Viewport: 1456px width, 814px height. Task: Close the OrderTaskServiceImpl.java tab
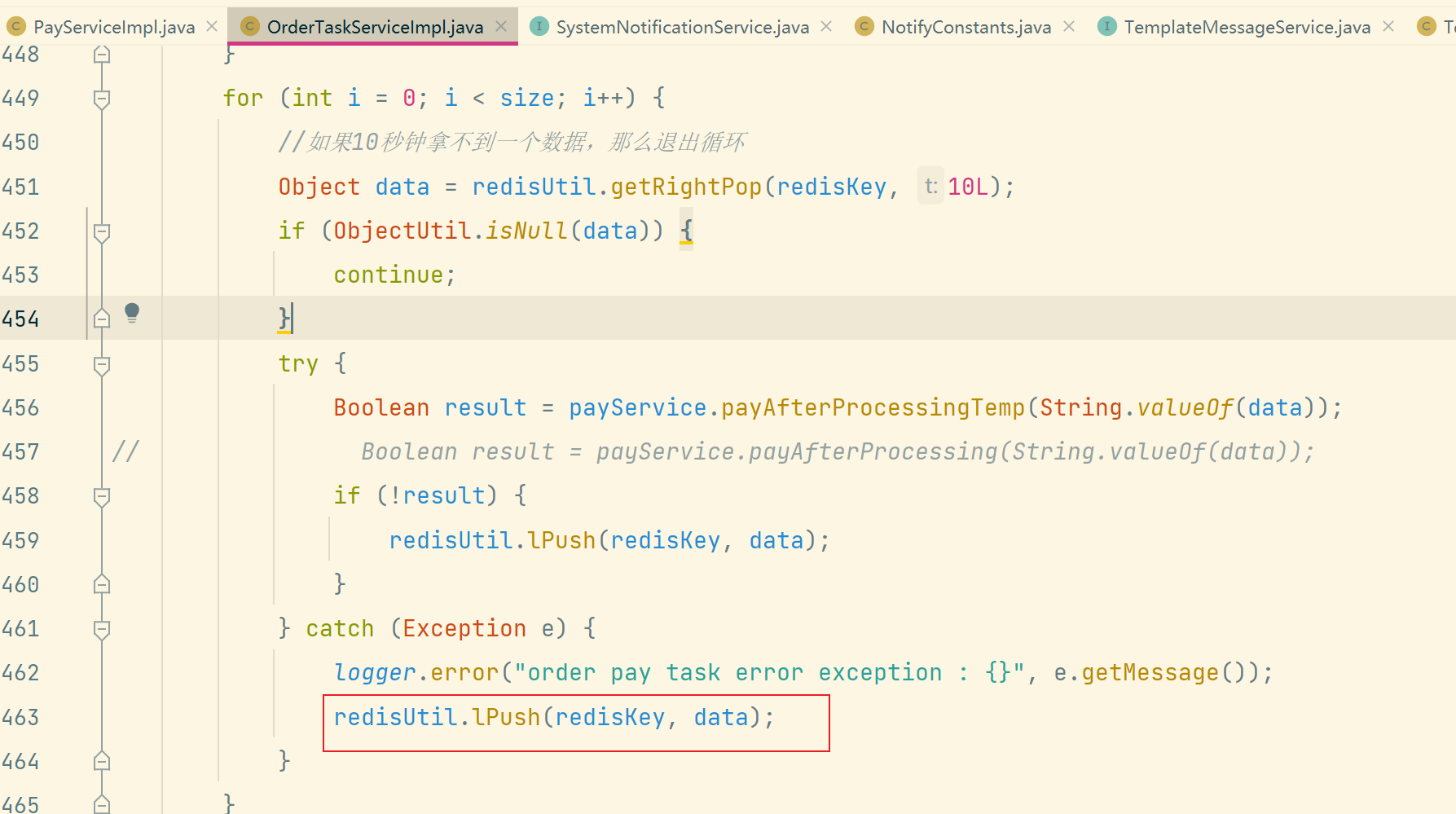pyautogui.click(x=501, y=26)
